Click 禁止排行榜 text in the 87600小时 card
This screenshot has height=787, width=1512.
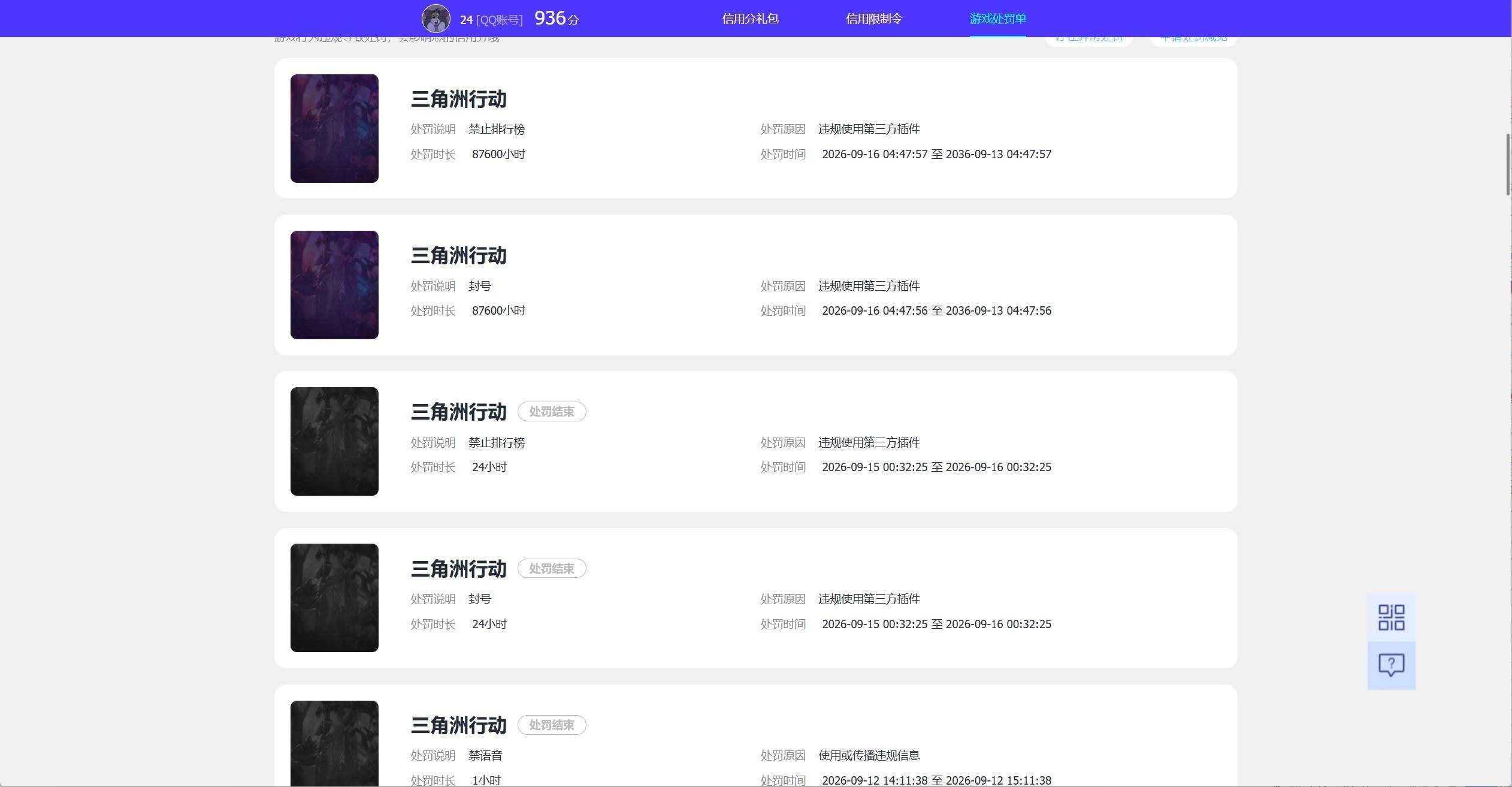coord(497,129)
